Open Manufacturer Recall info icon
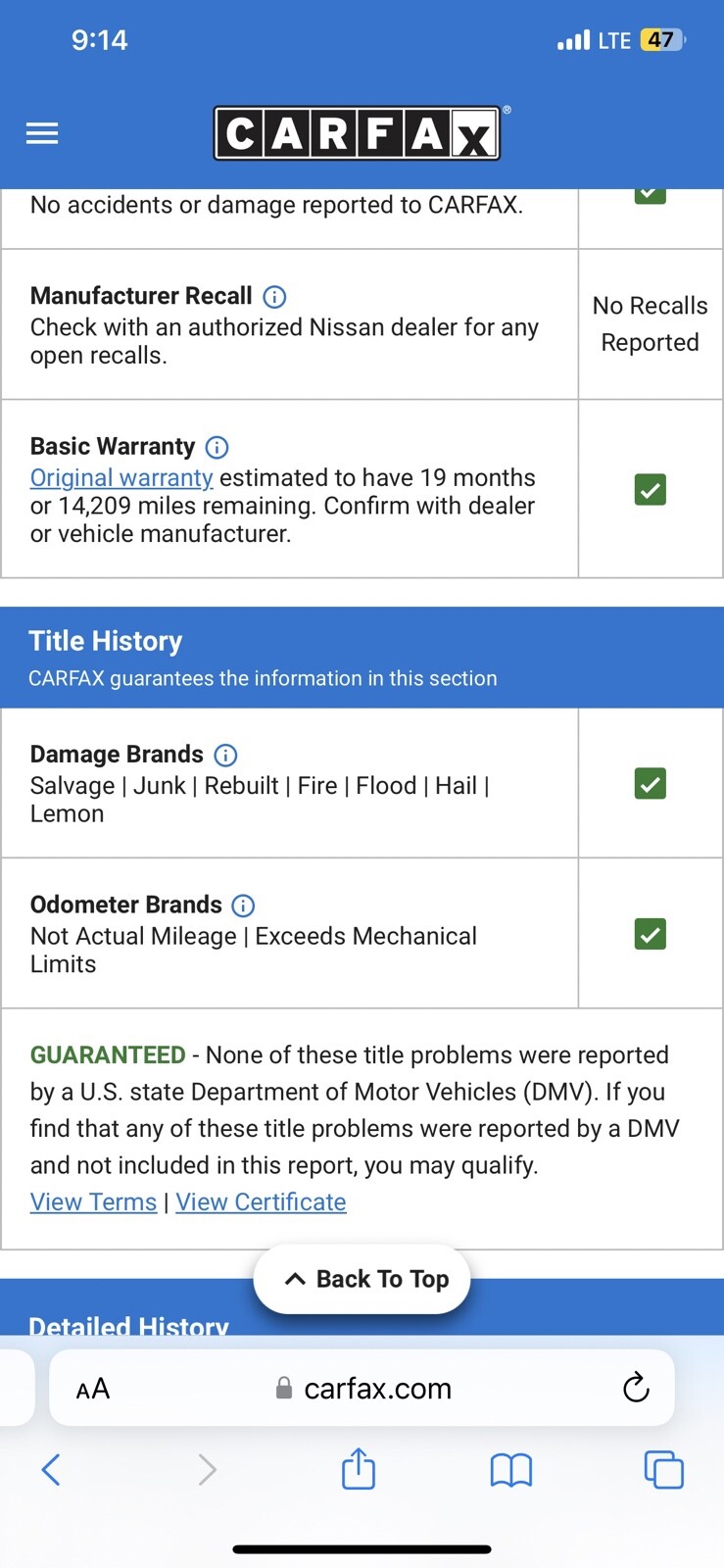 click(275, 296)
